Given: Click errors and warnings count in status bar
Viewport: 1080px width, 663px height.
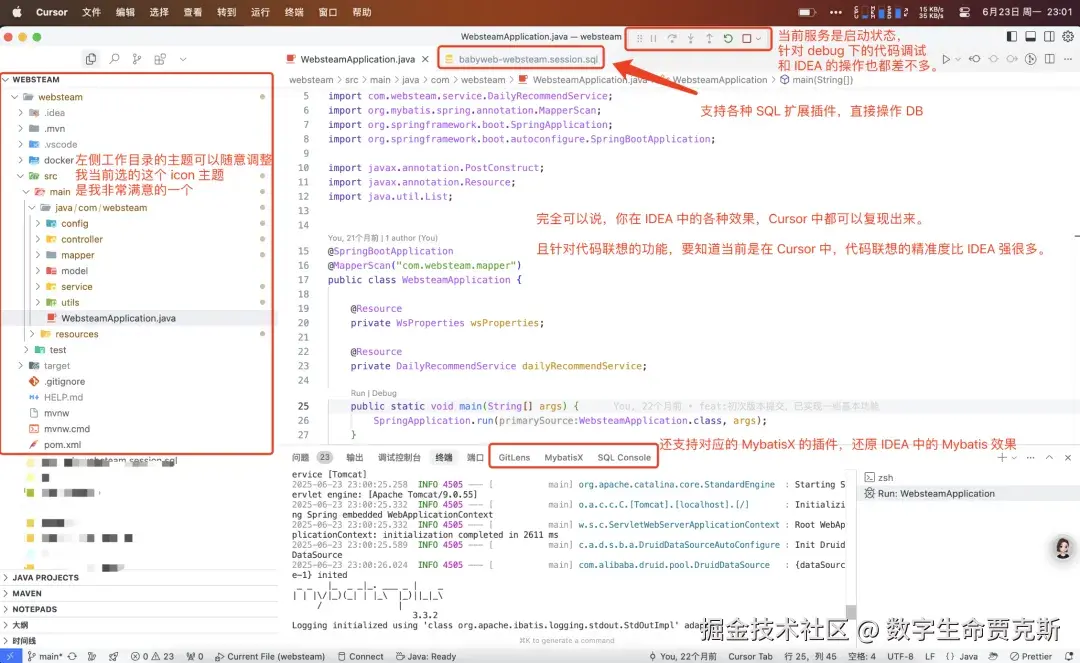Looking at the screenshot, I should click(152, 657).
